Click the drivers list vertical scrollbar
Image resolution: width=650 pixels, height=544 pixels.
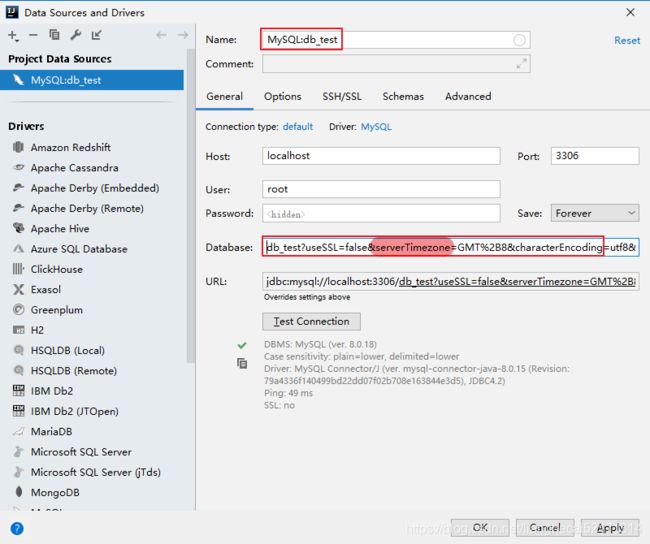pyautogui.click(x=191, y=205)
